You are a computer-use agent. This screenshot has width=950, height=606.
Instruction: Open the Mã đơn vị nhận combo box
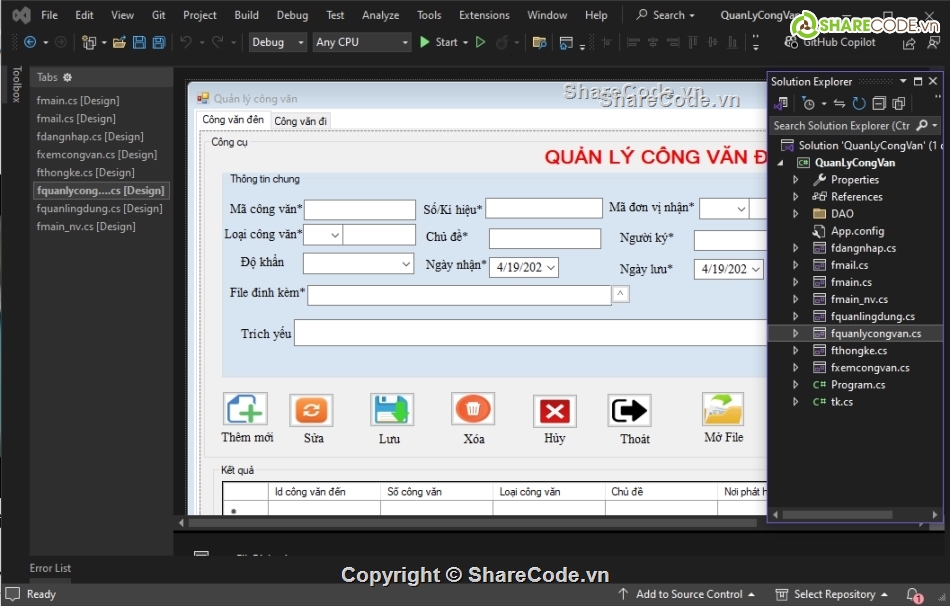(741, 208)
